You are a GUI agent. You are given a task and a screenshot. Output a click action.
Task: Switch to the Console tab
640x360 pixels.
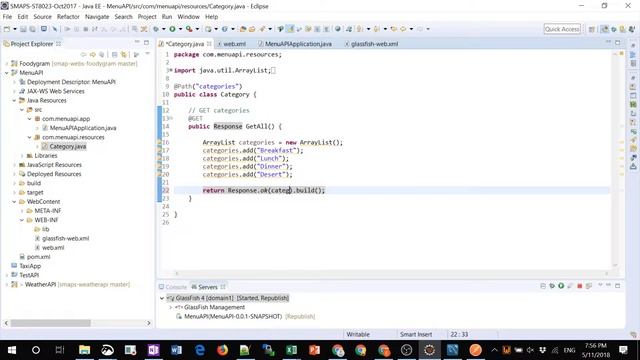pyautogui.click(x=173, y=287)
